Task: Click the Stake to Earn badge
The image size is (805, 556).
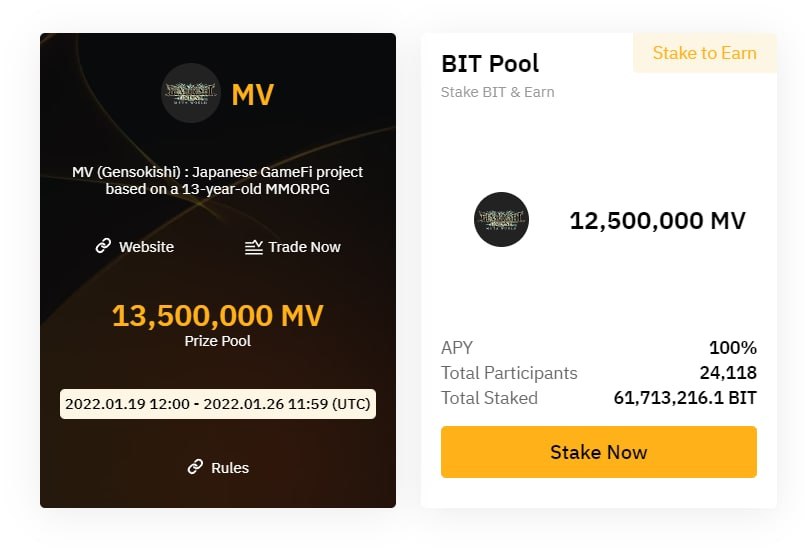Action: (704, 53)
